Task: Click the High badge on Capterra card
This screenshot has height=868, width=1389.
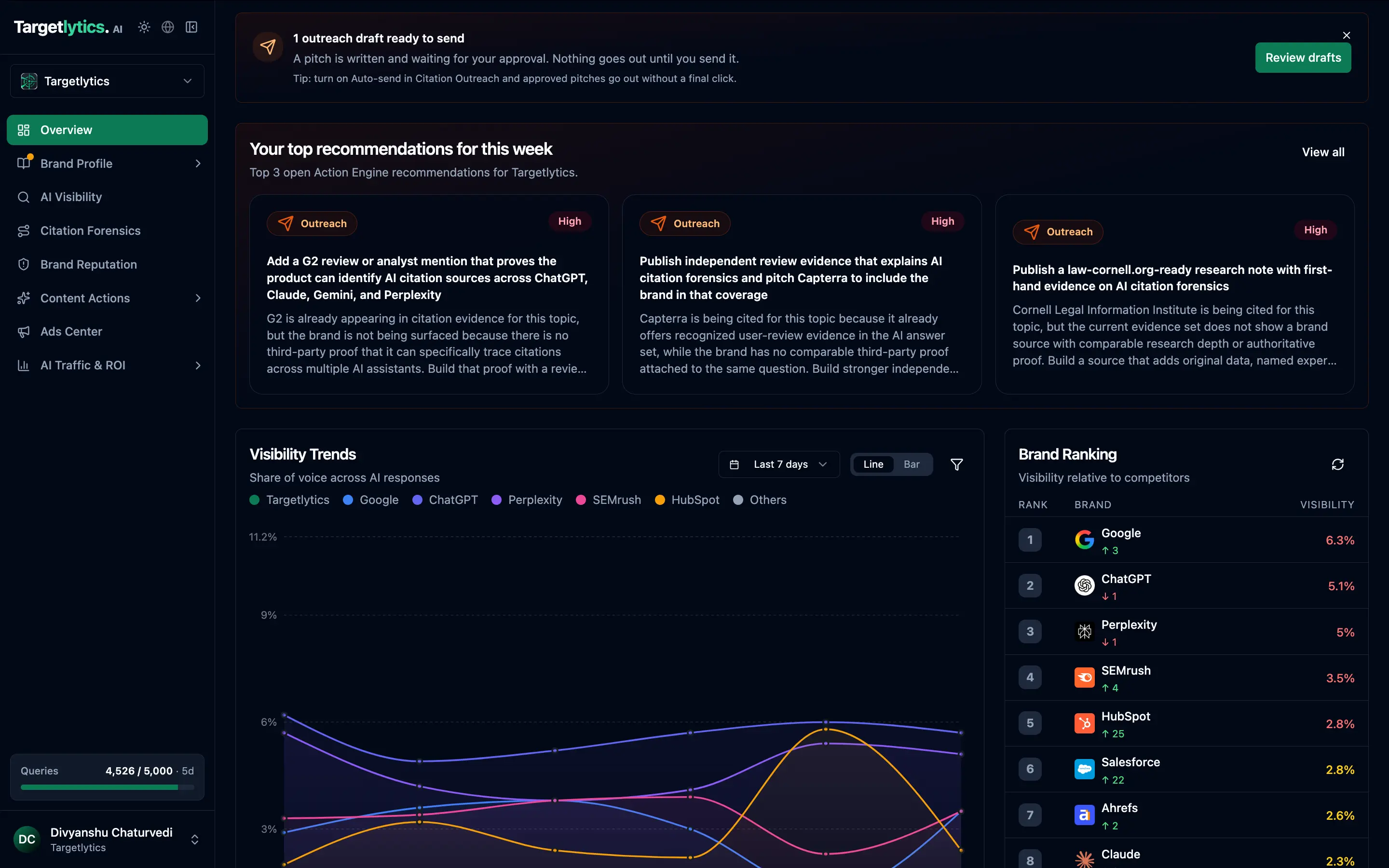Action: point(942,222)
